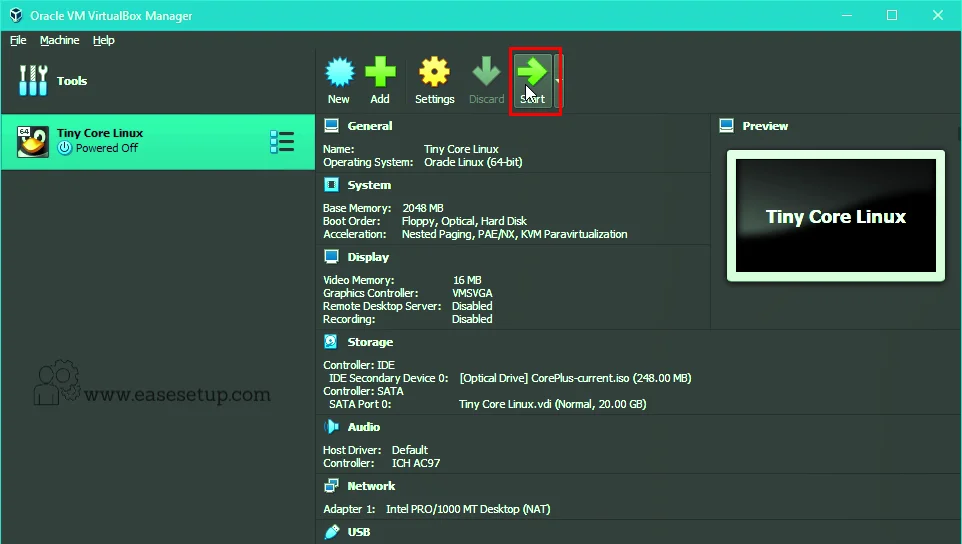Click the acceleration value 'Nested Paging, PAE/NX, KVM Paravirtualization'
The image size is (962, 544).
pyautogui.click(x=515, y=234)
